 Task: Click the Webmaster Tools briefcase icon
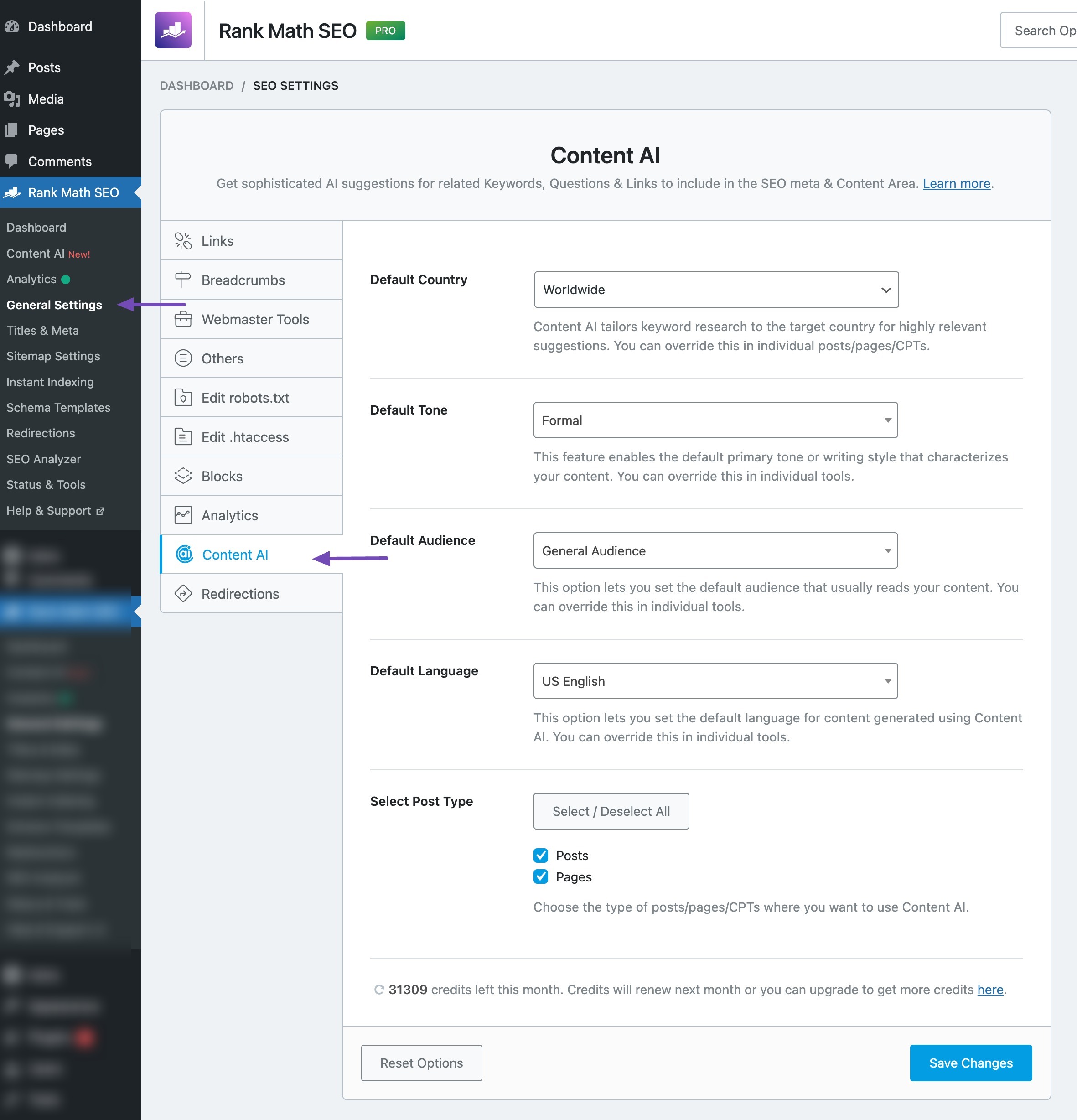coord(183,319)
